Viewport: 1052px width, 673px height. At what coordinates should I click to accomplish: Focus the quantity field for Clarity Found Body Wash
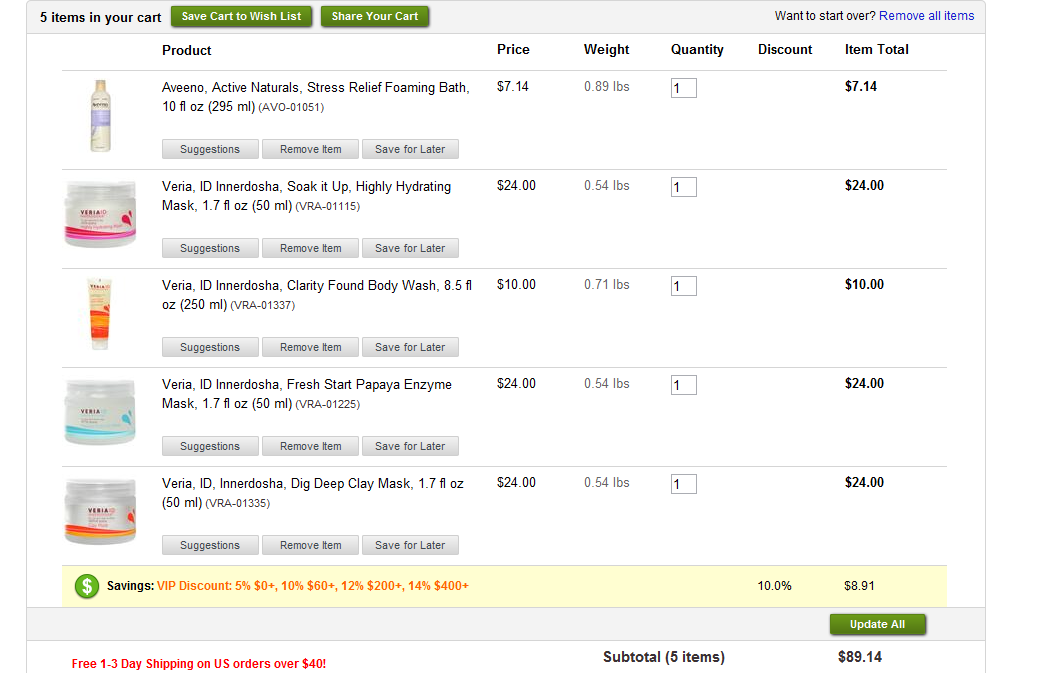[684, 286]
